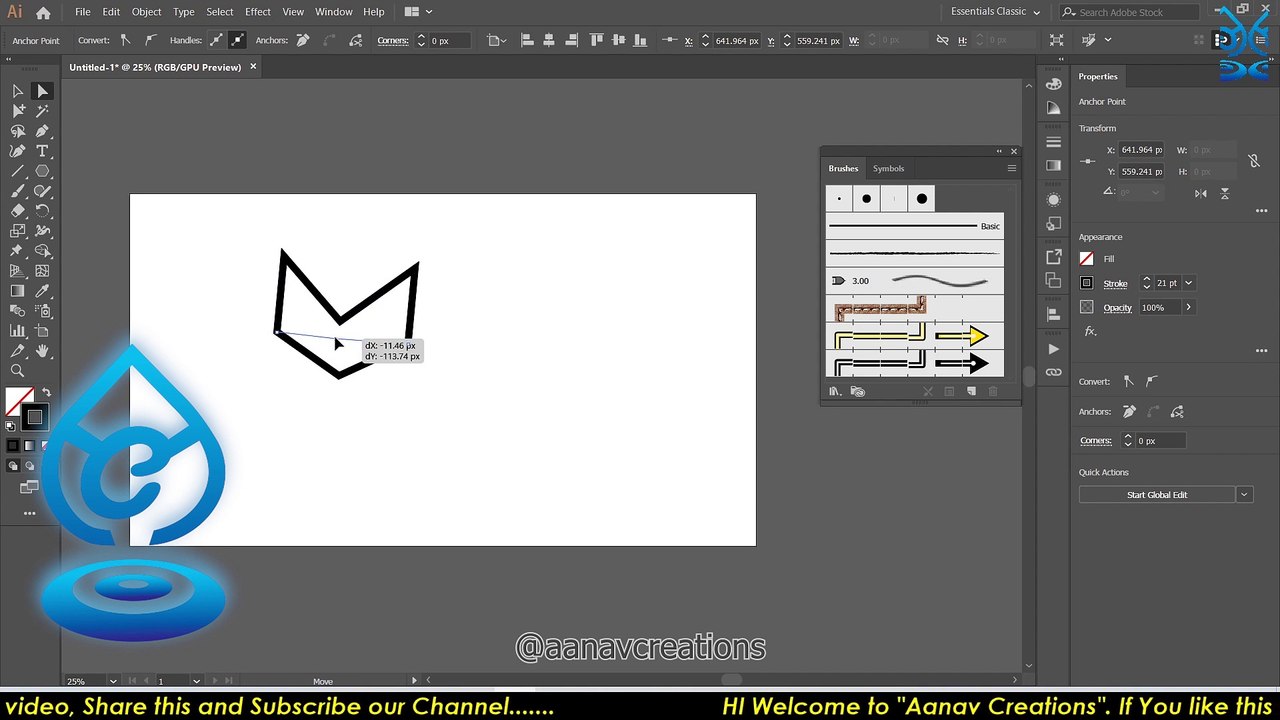Image resolution: width=1280 pixels, height=720 pixels.
Task: Click the Opacity link in Appearance
Action: [1118, 307]
